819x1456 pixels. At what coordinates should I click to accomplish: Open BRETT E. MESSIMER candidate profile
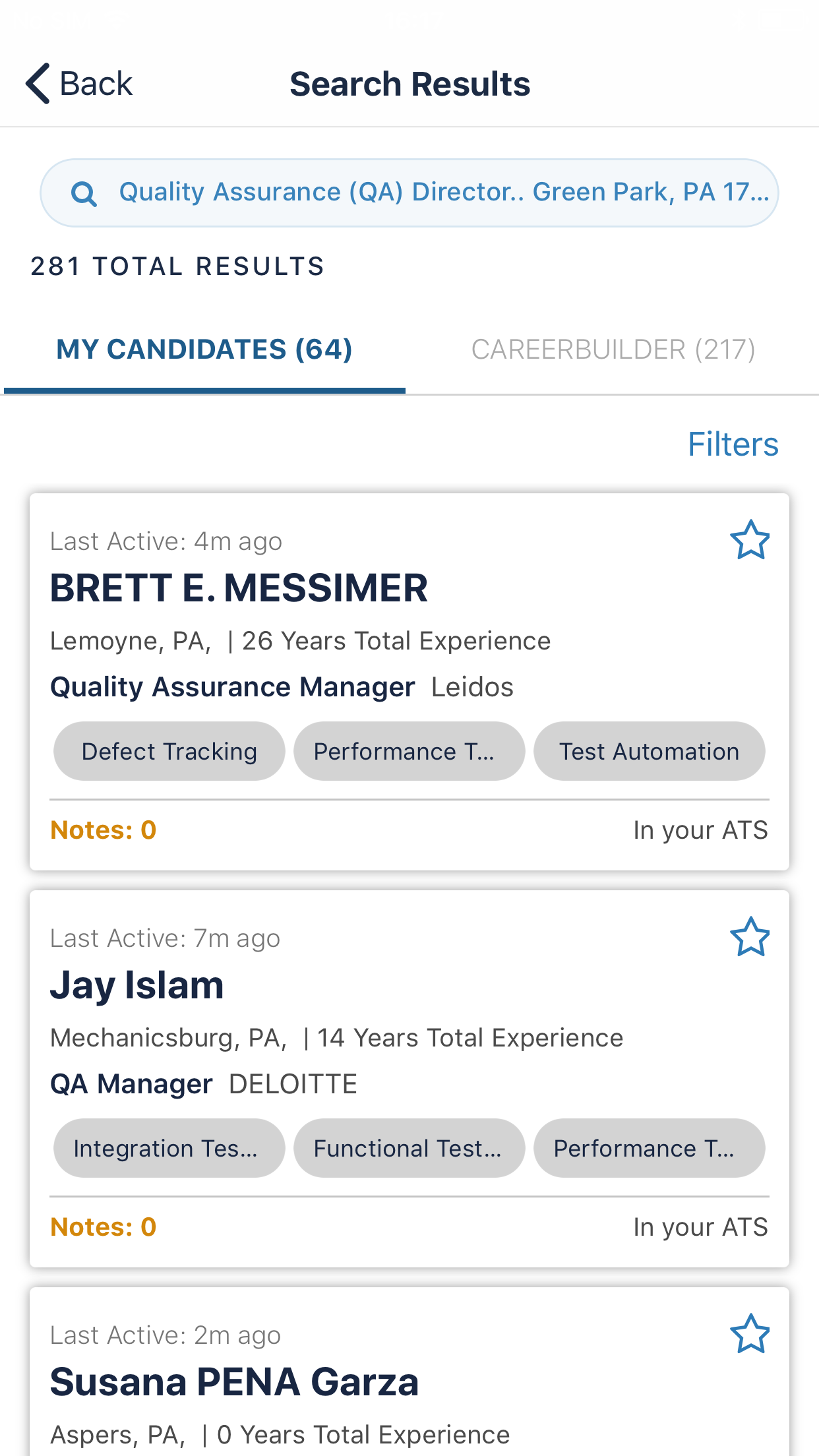tap(239, 588)
